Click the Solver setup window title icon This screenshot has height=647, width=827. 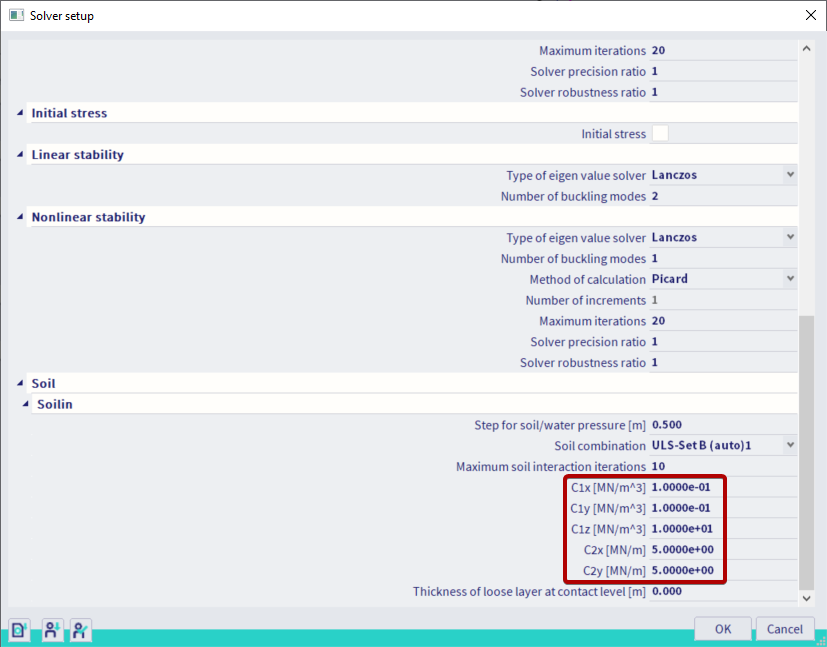tap(16, 16)
